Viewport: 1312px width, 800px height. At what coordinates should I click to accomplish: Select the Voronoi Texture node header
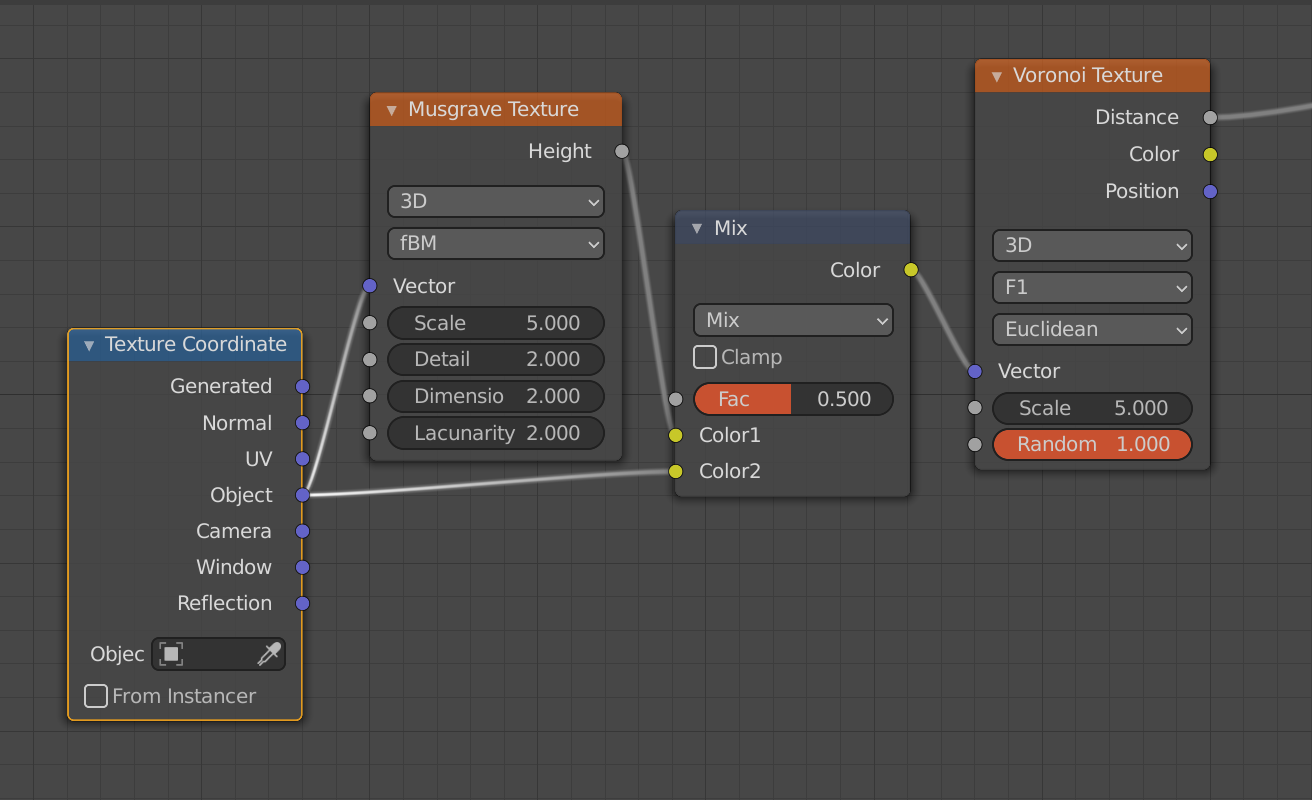click(x=1092, y=76)
